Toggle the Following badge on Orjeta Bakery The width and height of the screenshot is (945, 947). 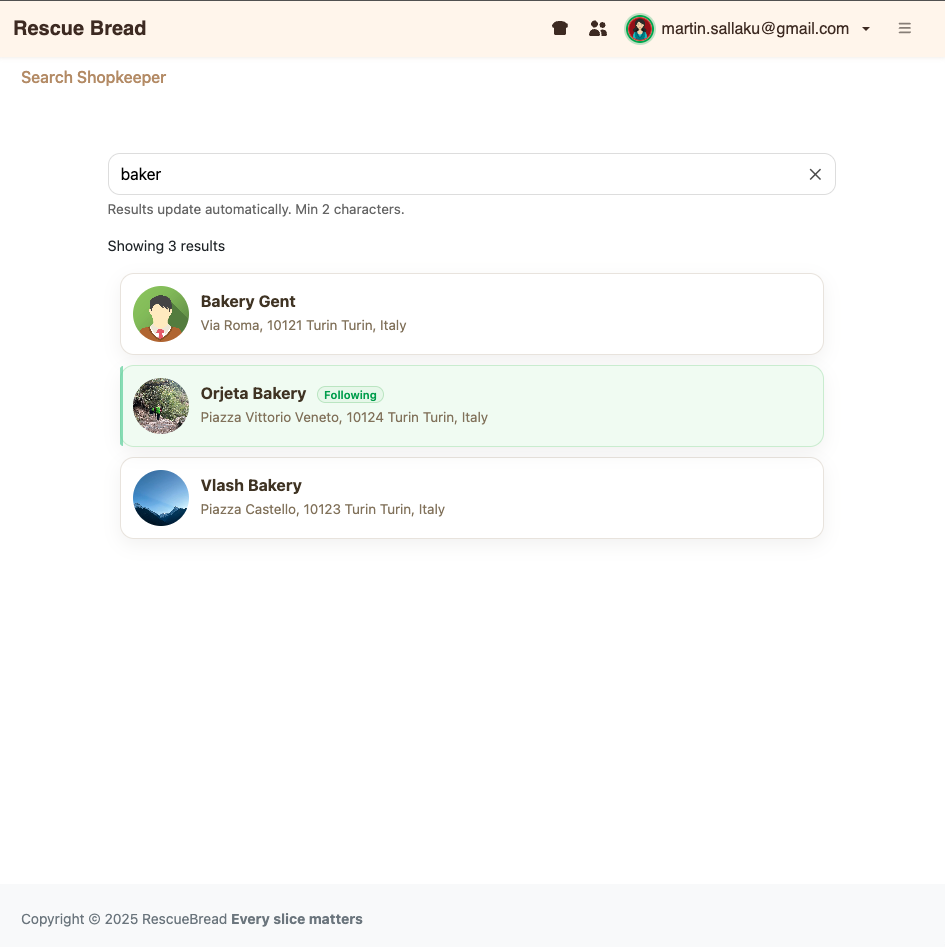point(350,395)
